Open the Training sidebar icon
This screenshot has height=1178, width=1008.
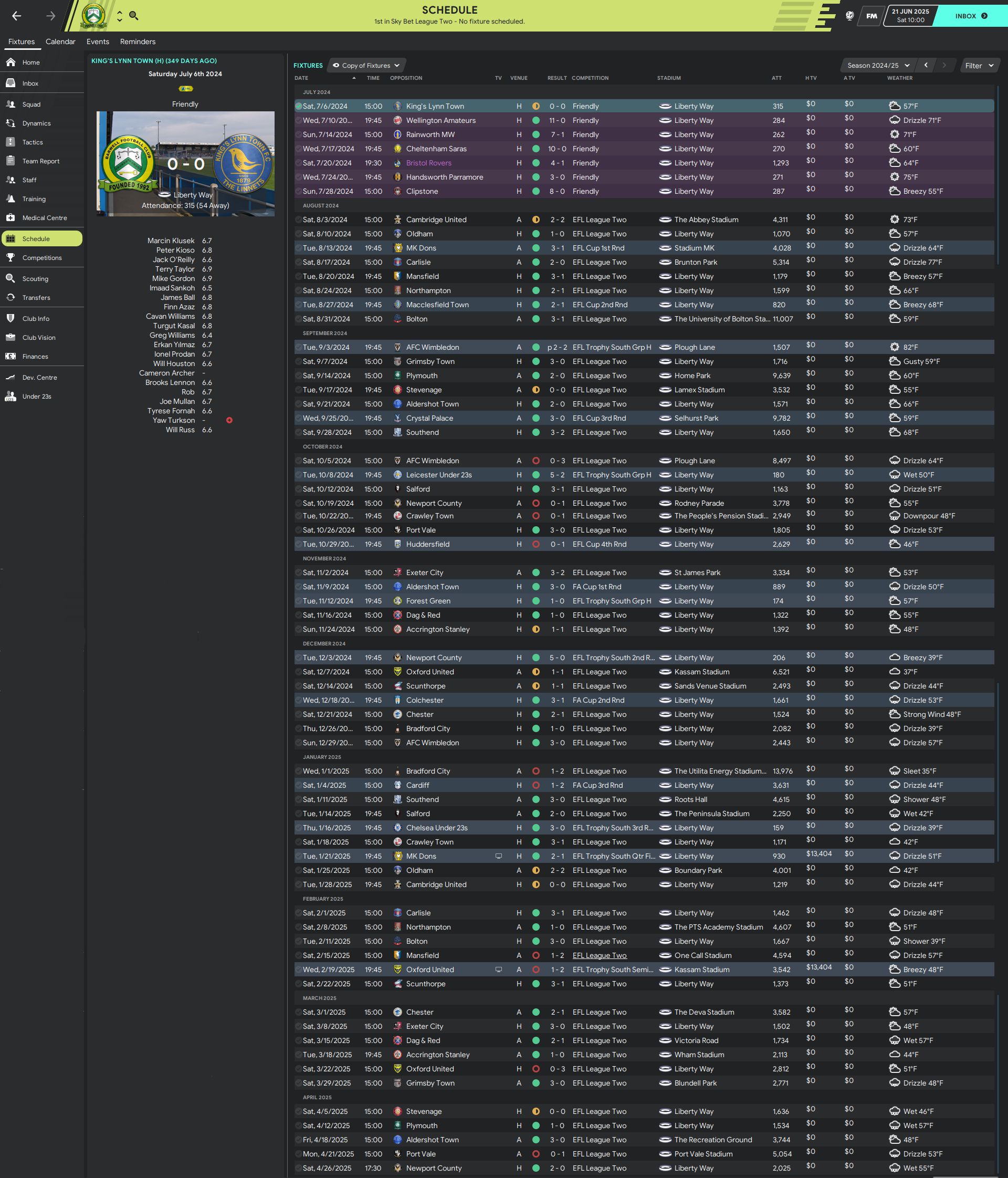[x=10, y=199]
